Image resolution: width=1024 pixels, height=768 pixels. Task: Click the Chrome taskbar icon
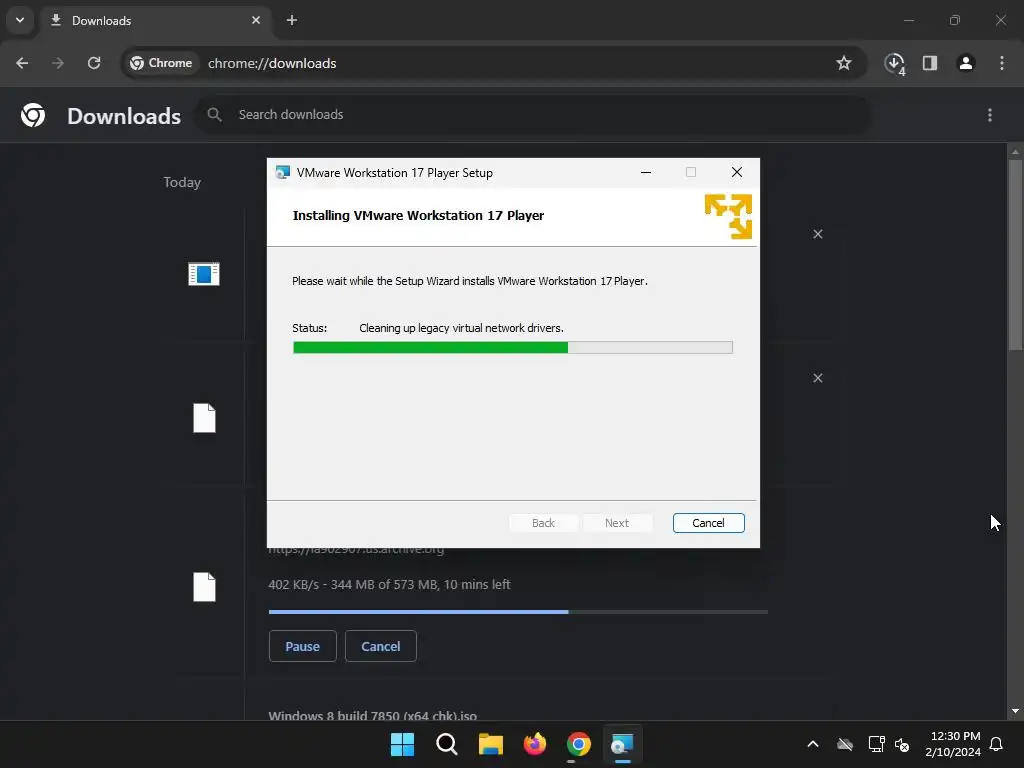click(579, 744)
